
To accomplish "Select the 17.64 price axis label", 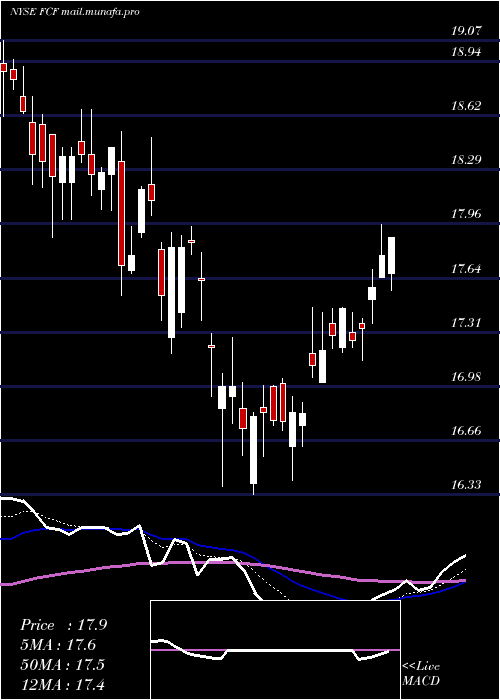I will tap(466, 269).
